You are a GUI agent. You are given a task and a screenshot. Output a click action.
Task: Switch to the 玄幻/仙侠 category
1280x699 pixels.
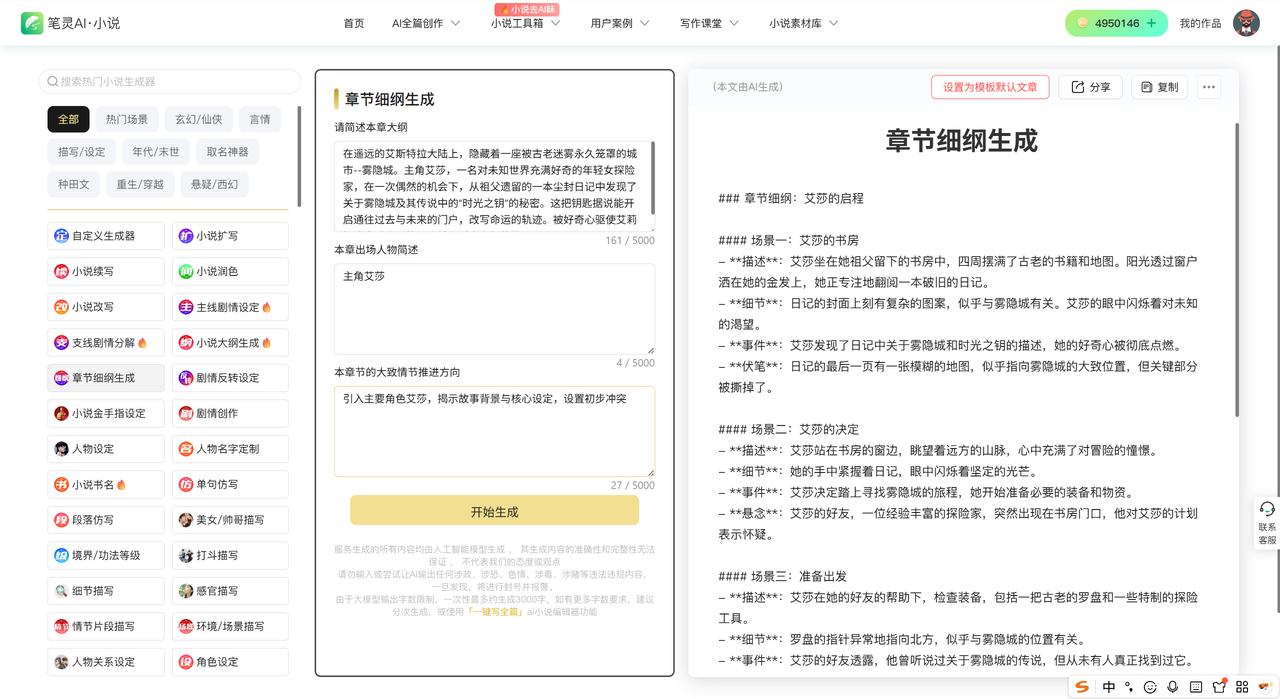coord(198,119)
